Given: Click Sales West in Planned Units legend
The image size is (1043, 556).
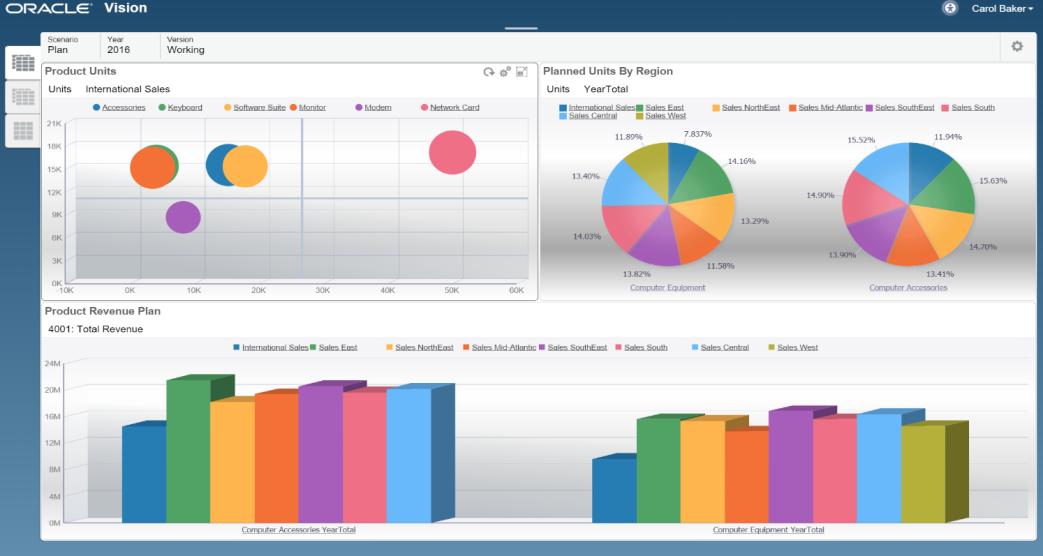Looking at the screenshot, I should click(666, 116).
